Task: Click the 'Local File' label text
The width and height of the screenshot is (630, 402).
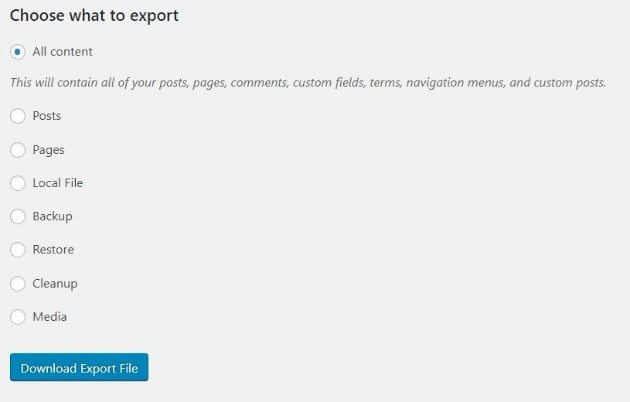Action: (x=58, y=183)
